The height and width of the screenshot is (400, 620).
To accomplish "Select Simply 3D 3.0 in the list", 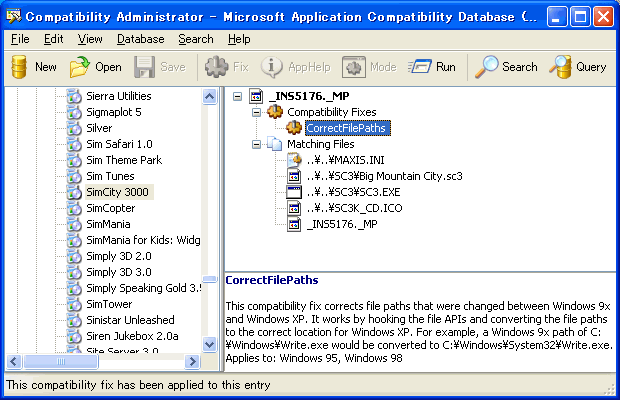I will (119, 272).
